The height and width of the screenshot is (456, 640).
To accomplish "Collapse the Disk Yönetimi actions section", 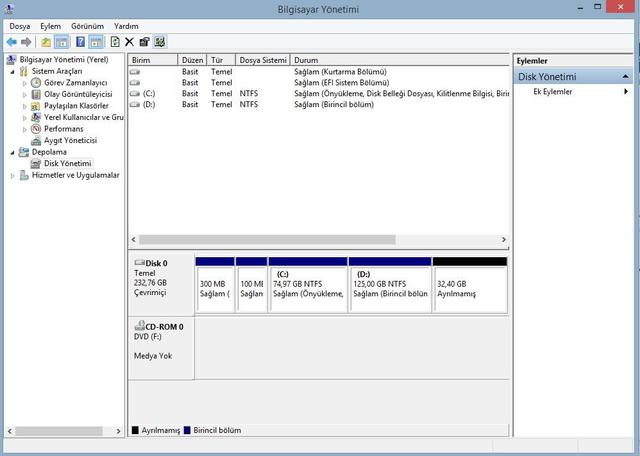I will tap(625, 76).
